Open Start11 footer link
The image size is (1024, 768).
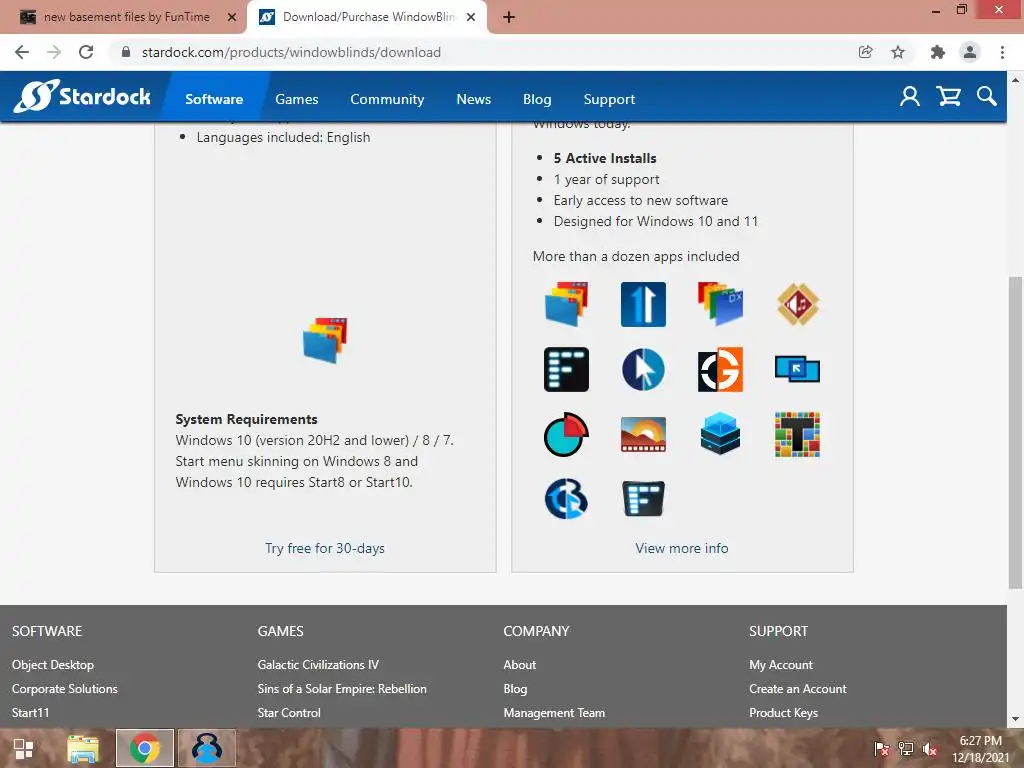click(x=30, y=713)
